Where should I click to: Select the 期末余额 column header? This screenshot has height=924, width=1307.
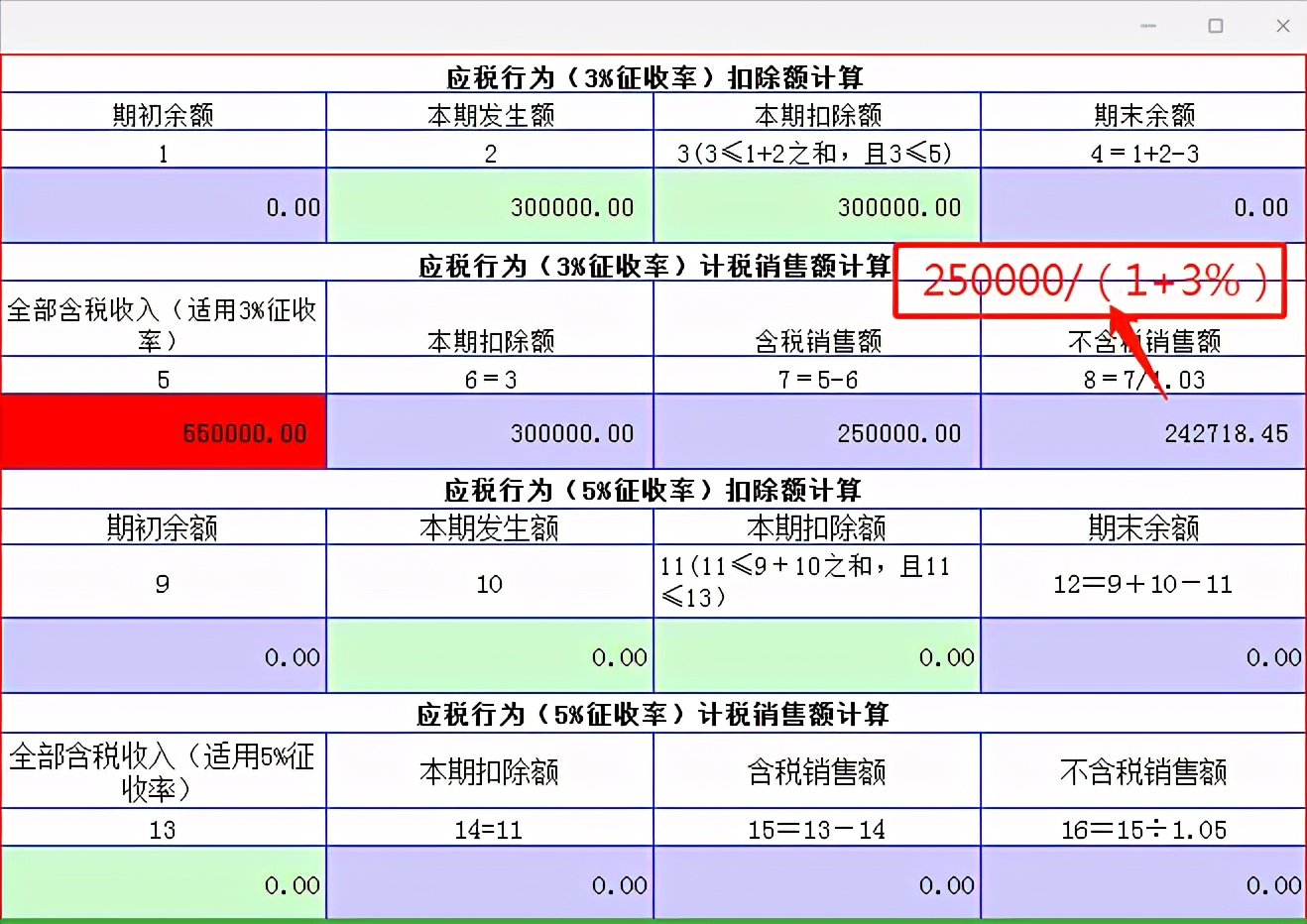tap(1142, 113)
